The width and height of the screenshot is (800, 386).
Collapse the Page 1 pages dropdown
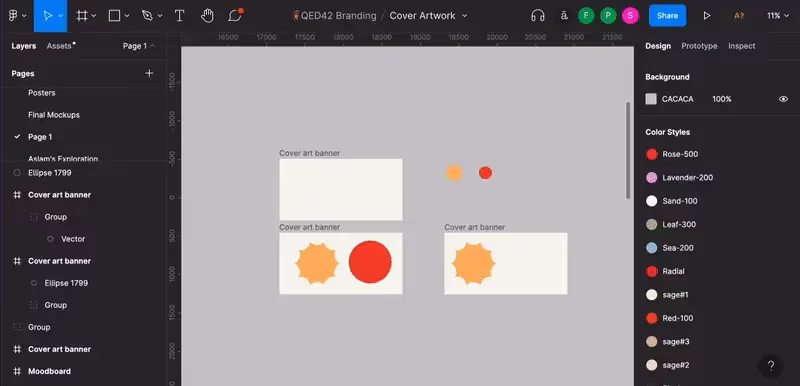point(139,46)
